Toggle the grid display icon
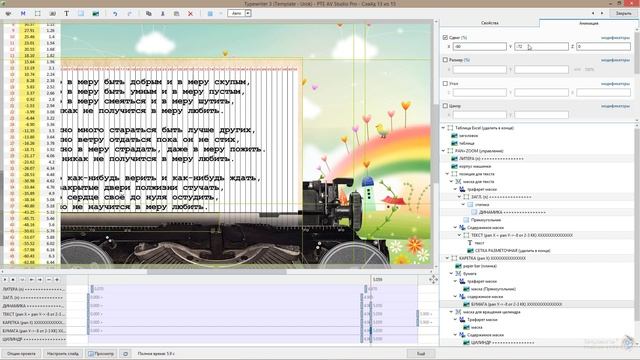The image size is (640, 360). coord(210,13)
